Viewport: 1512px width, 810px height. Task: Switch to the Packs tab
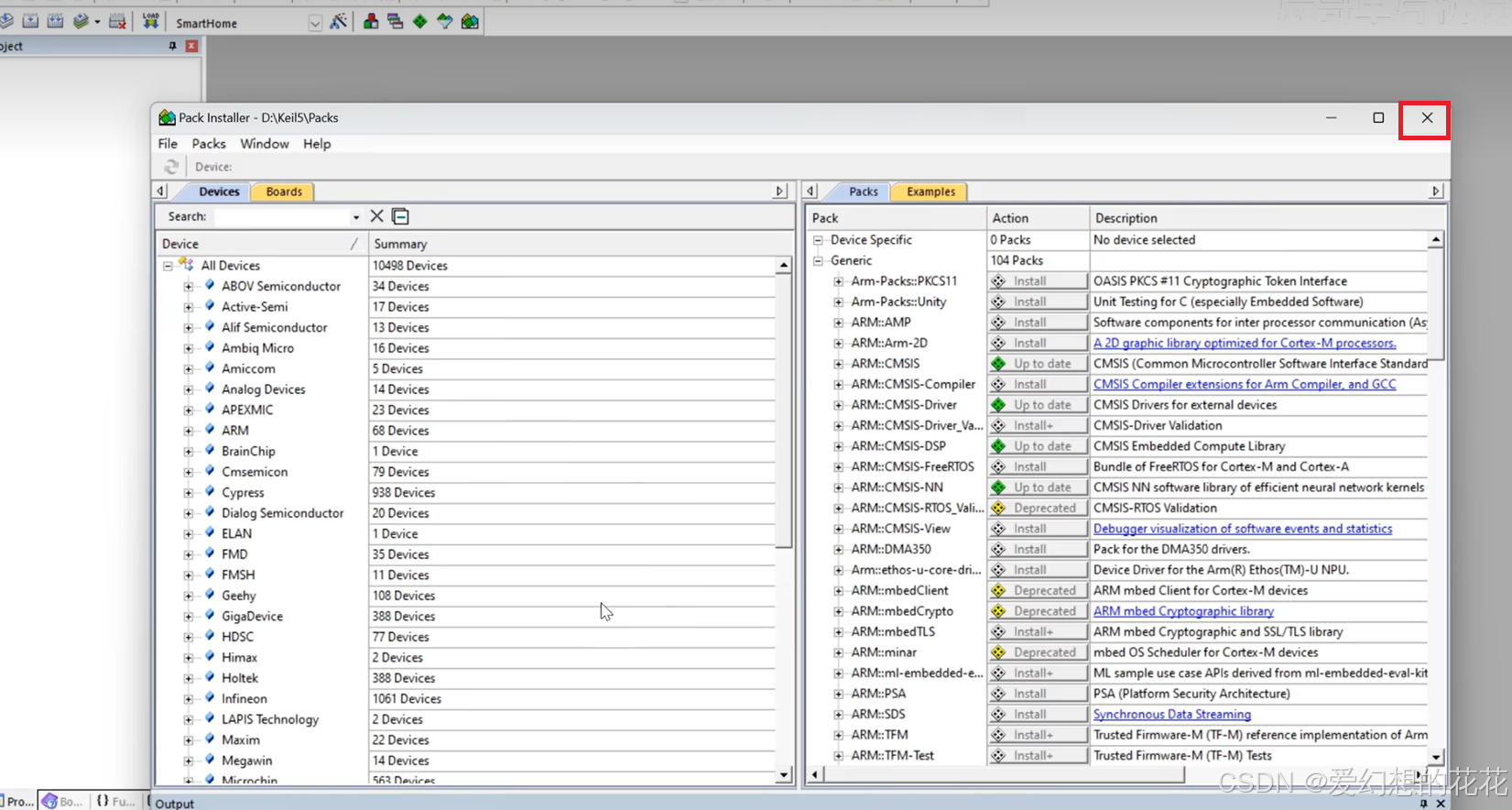(x=863, y=192)
